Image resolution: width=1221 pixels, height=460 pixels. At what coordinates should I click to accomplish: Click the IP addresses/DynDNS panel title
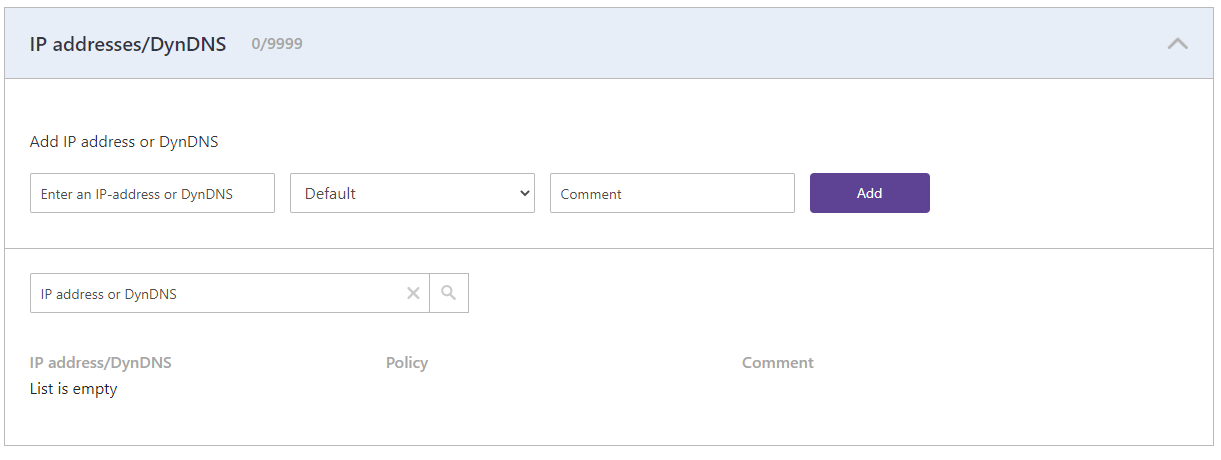(x=128, y=44)
